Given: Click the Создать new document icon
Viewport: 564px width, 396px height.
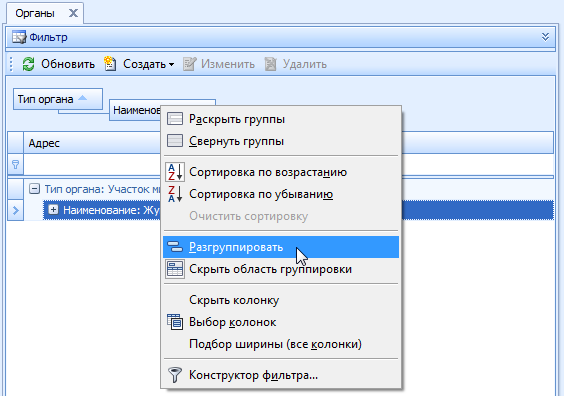Looking at the screenshot, I should coord(110,64).
